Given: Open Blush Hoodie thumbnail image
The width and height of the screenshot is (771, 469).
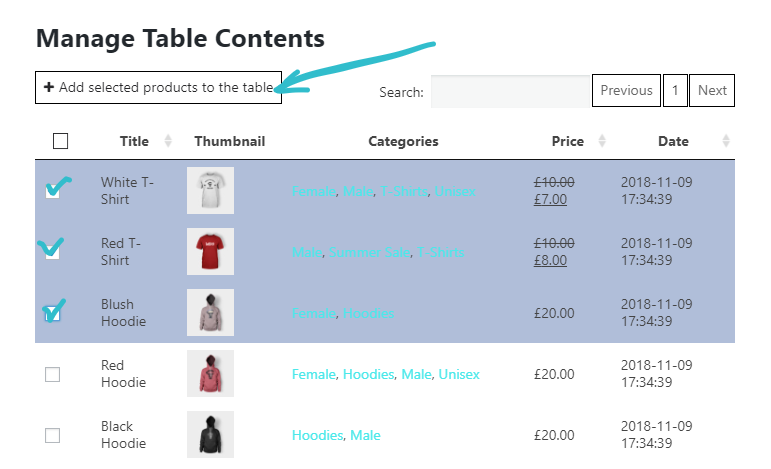Looking at the screenshot, I should pos(210,312).
